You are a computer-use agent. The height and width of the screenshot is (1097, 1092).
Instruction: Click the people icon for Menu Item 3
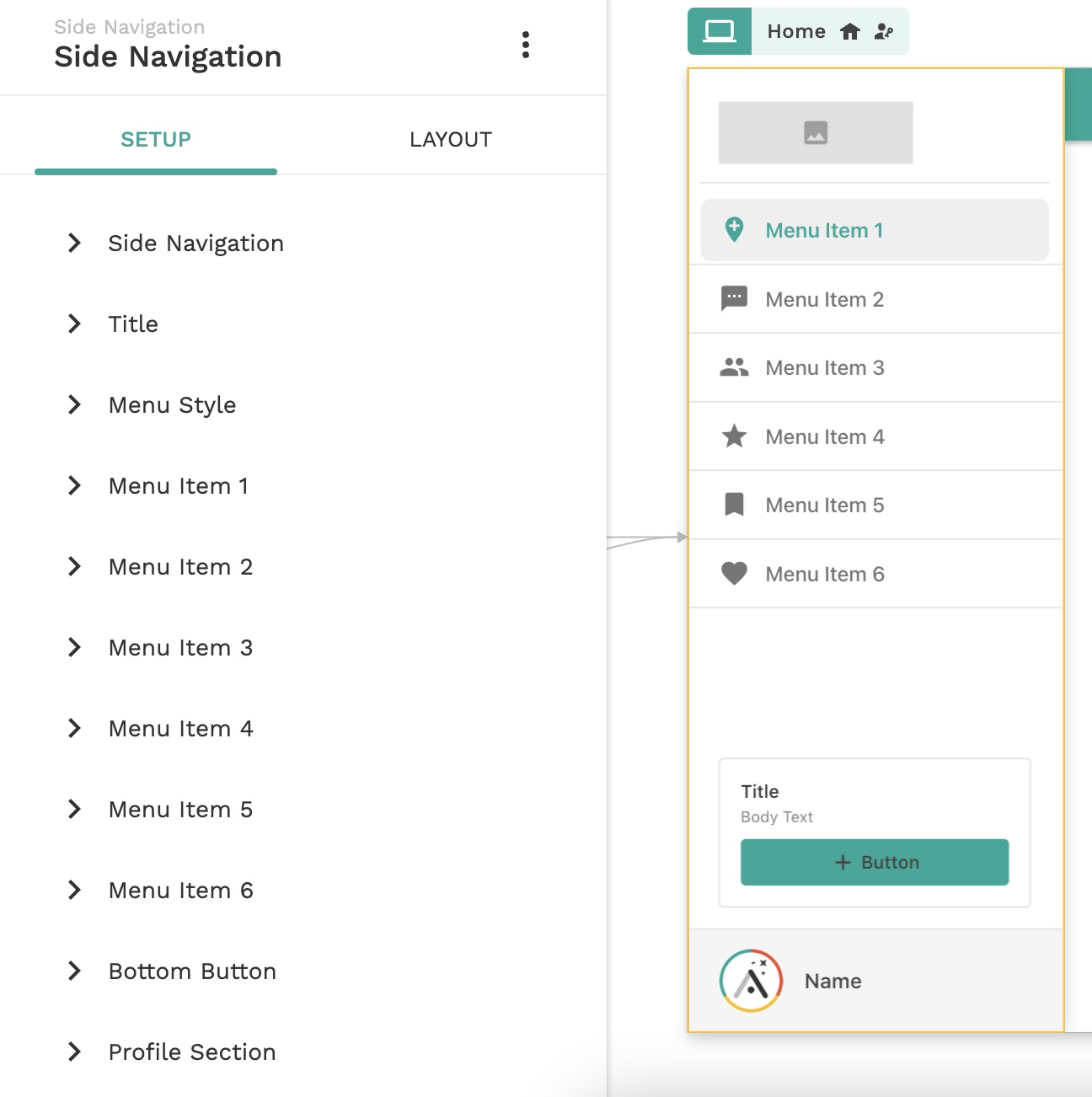pos(735,367)
